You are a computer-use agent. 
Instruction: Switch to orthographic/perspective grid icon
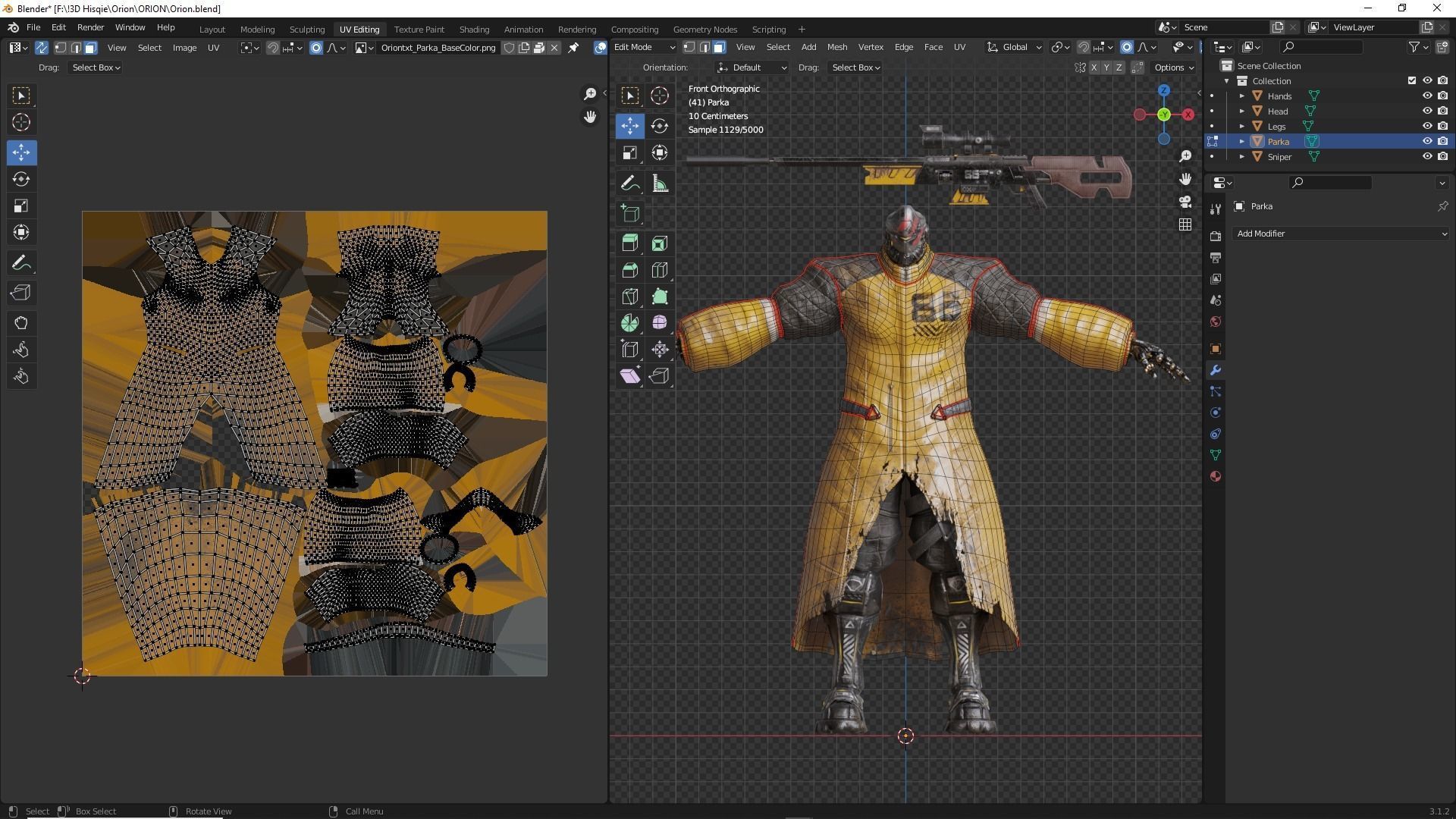click(1185, 224)
